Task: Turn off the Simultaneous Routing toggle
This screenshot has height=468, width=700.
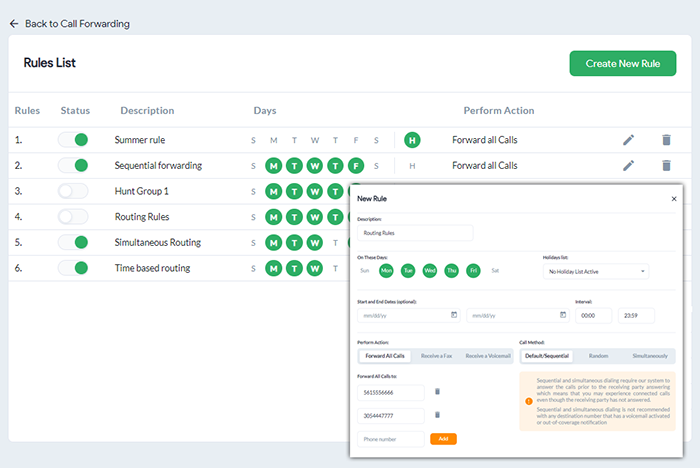Action: coord(73,242)
